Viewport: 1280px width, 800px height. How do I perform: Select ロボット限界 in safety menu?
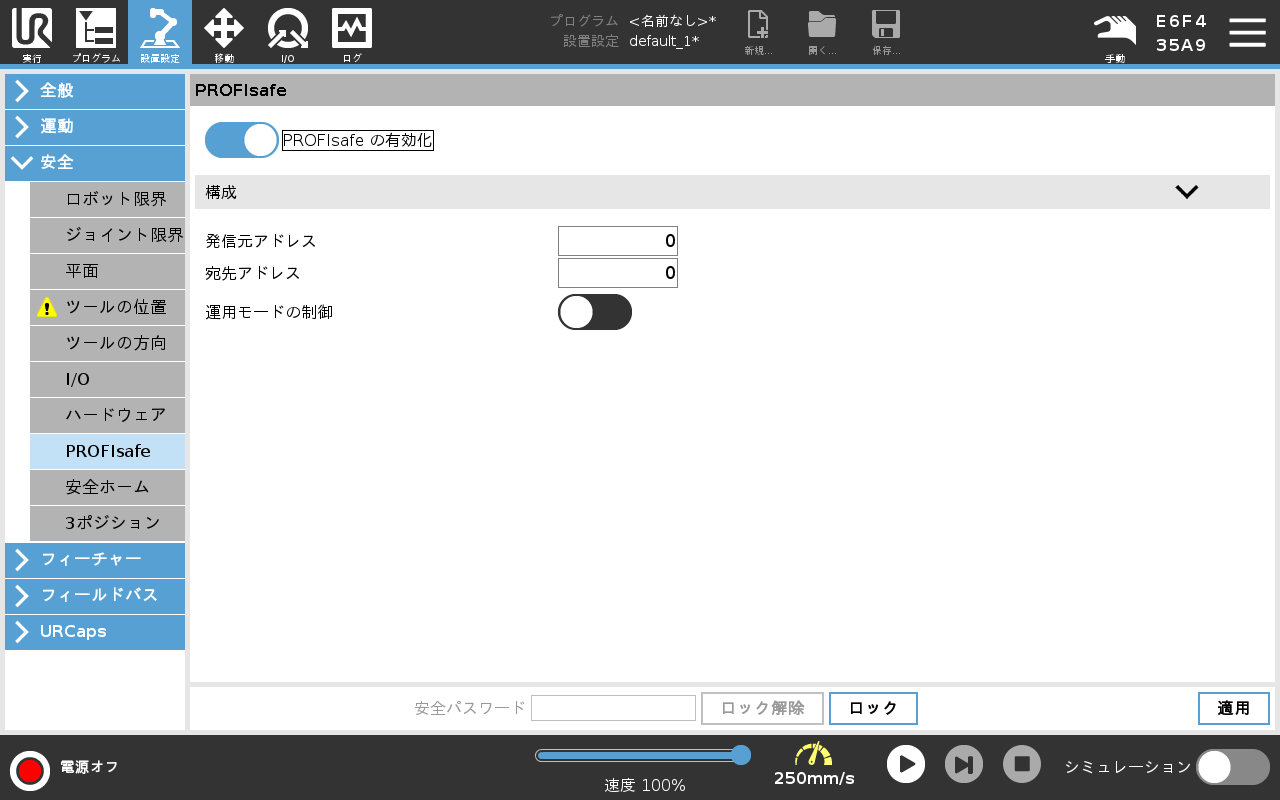[107, 199]
